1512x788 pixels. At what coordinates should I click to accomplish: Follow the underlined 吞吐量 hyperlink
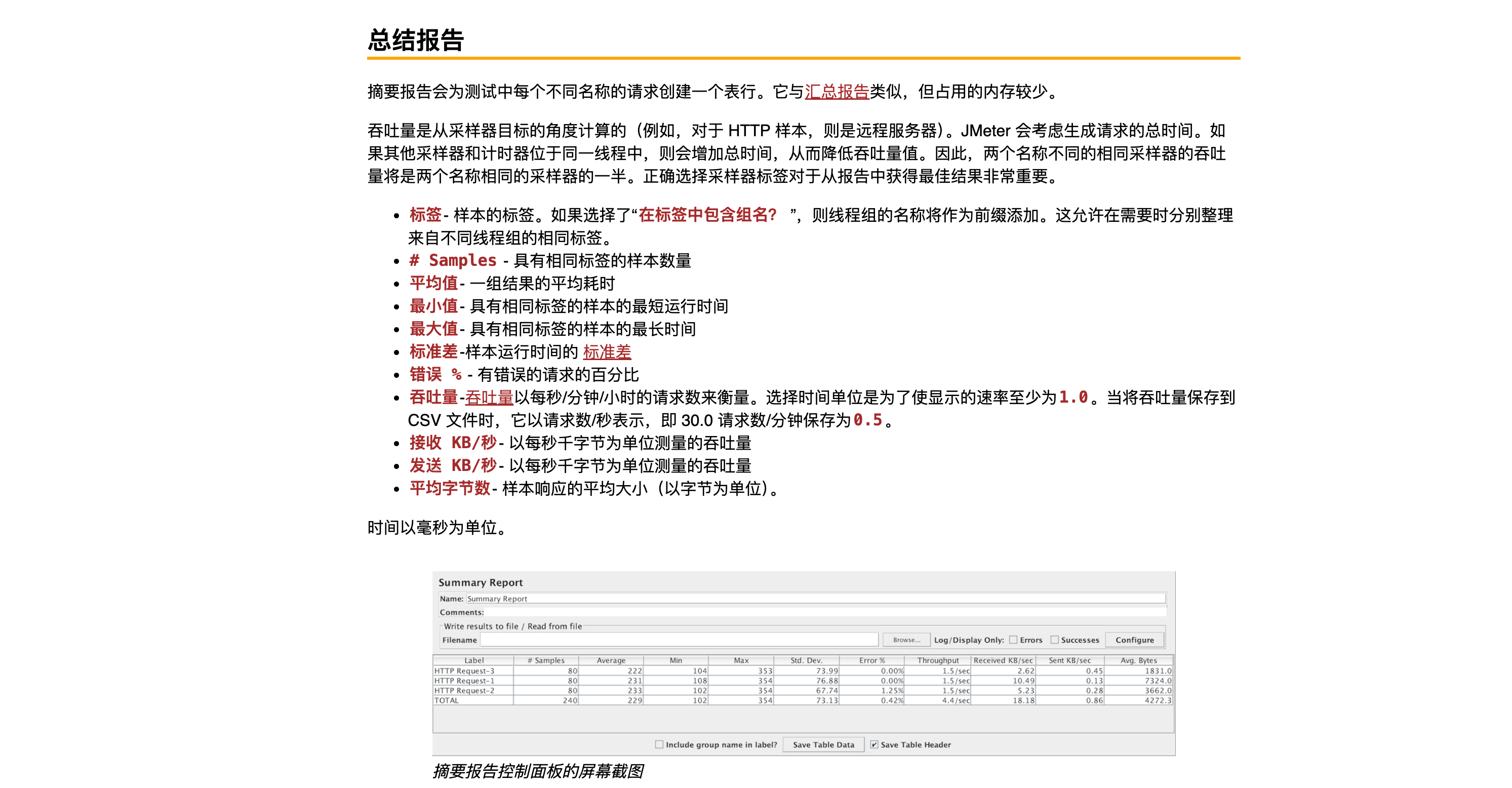[x=489, y=398]
